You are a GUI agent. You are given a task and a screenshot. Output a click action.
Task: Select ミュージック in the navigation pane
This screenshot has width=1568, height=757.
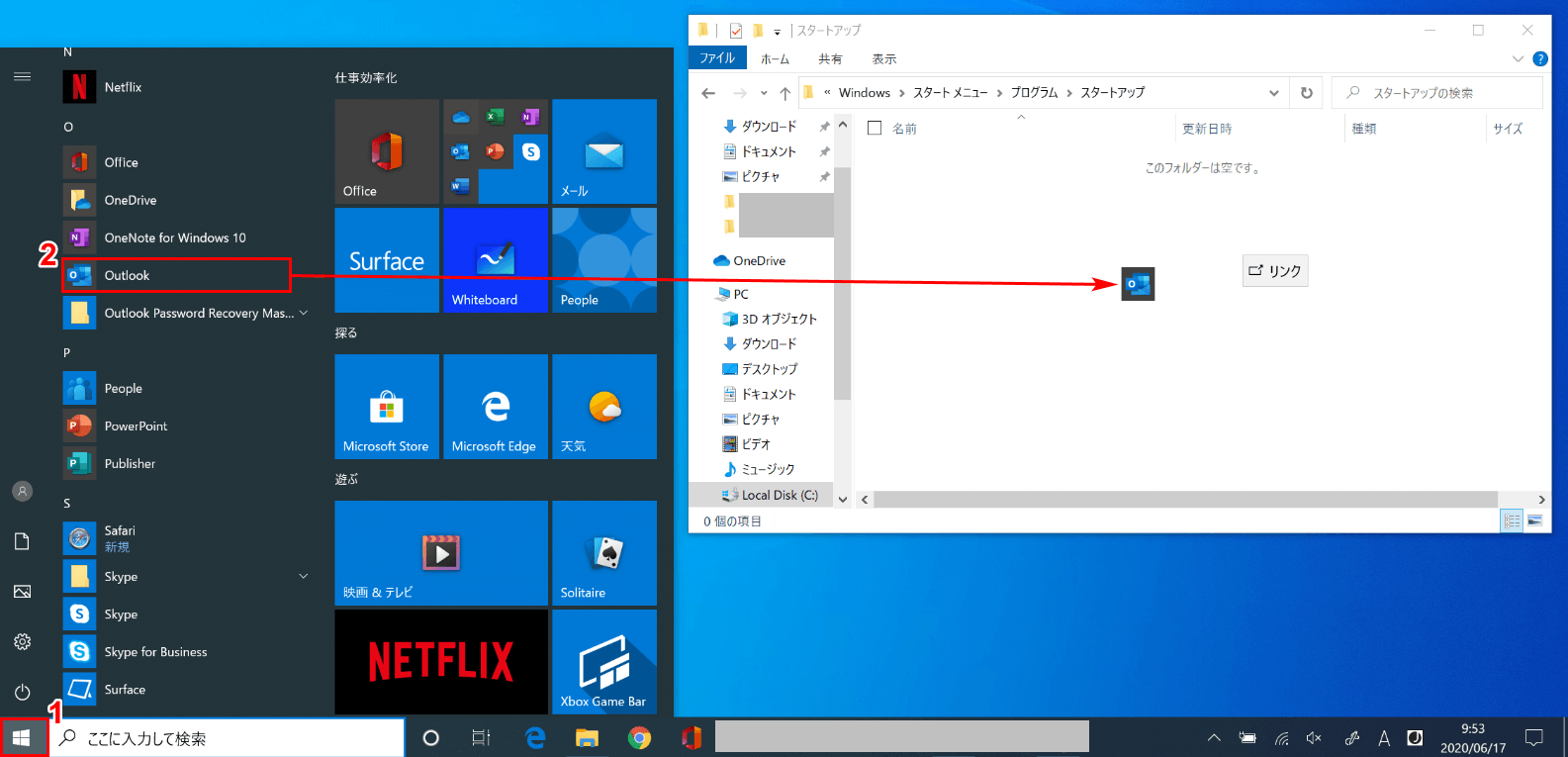pos(758,469)
